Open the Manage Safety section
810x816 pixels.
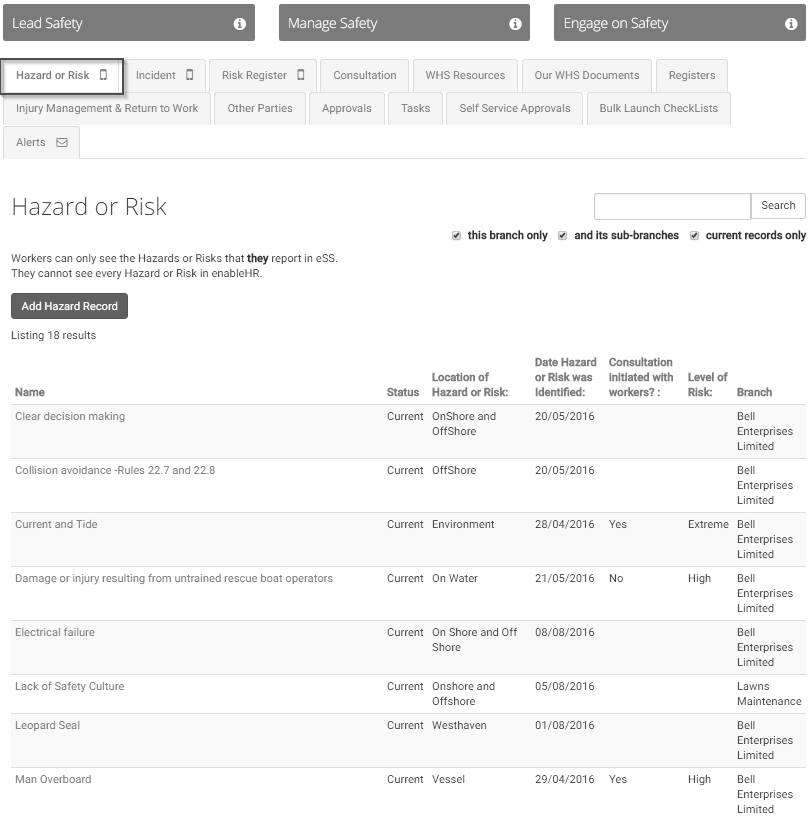tap(404, 23)
